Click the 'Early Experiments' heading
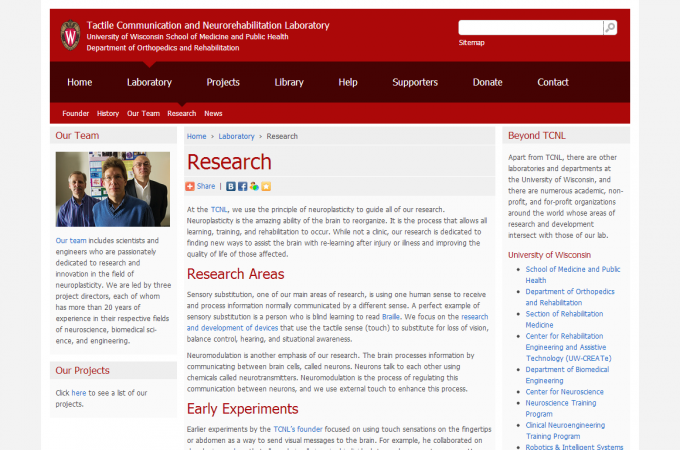 pos(242,409)
